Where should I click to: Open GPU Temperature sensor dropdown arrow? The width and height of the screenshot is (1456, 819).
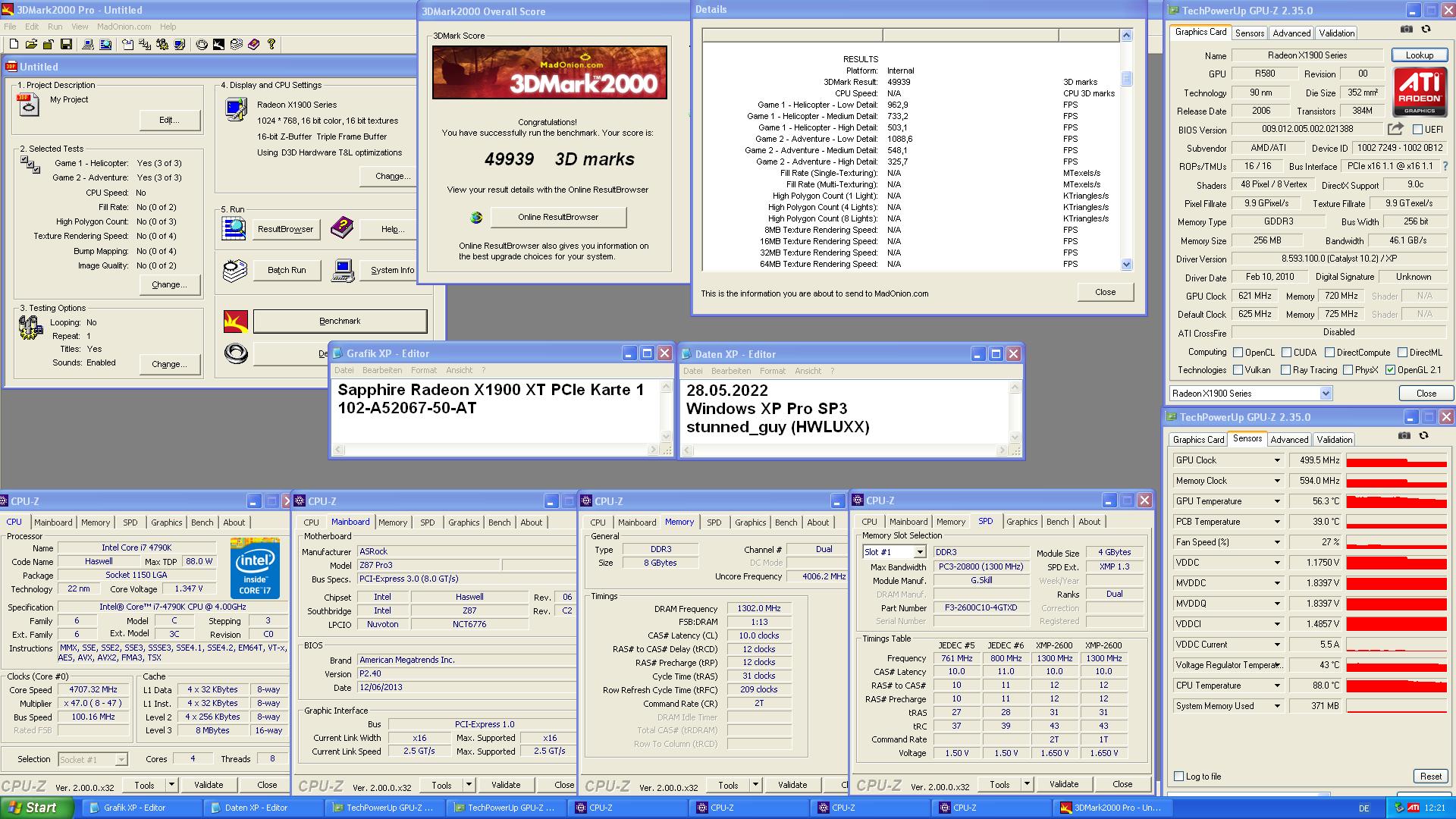1277,501
